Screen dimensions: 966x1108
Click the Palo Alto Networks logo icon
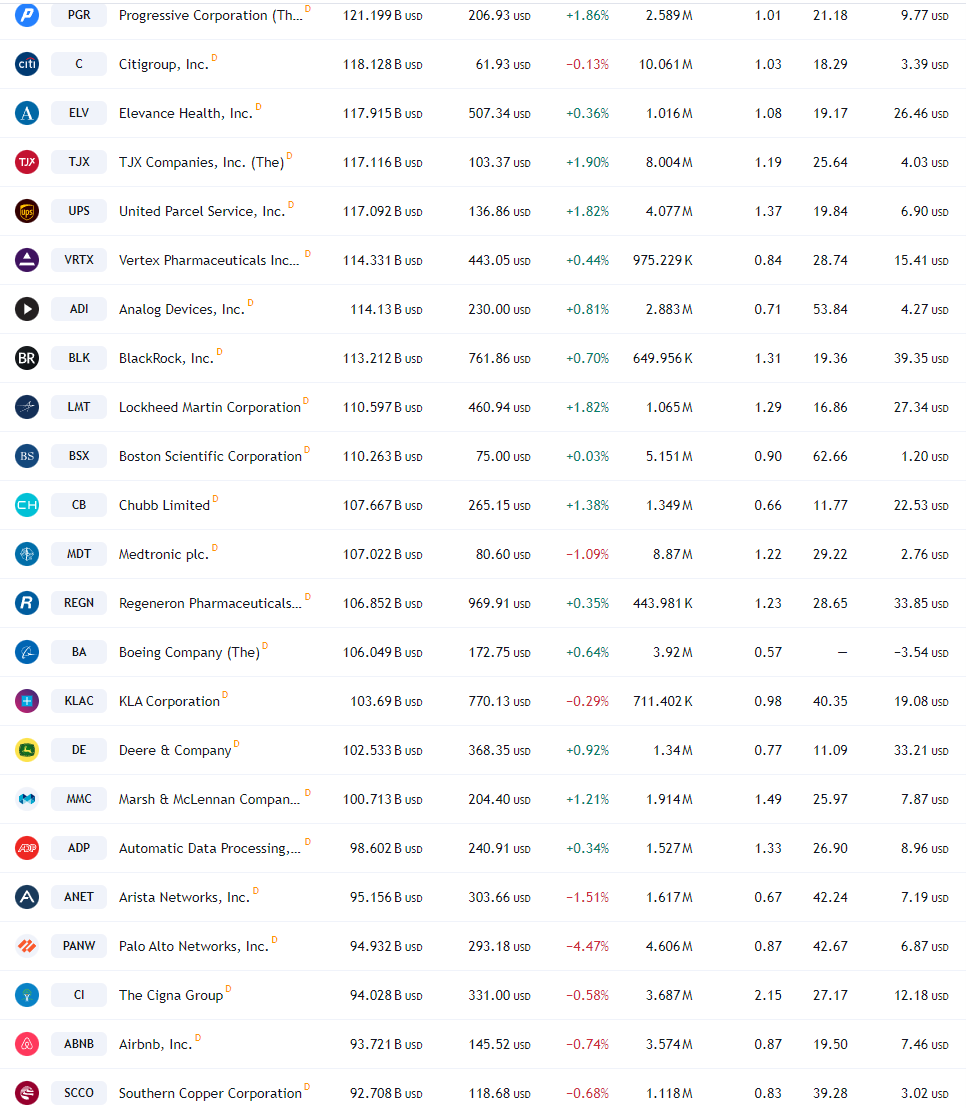tap(27, 946)
